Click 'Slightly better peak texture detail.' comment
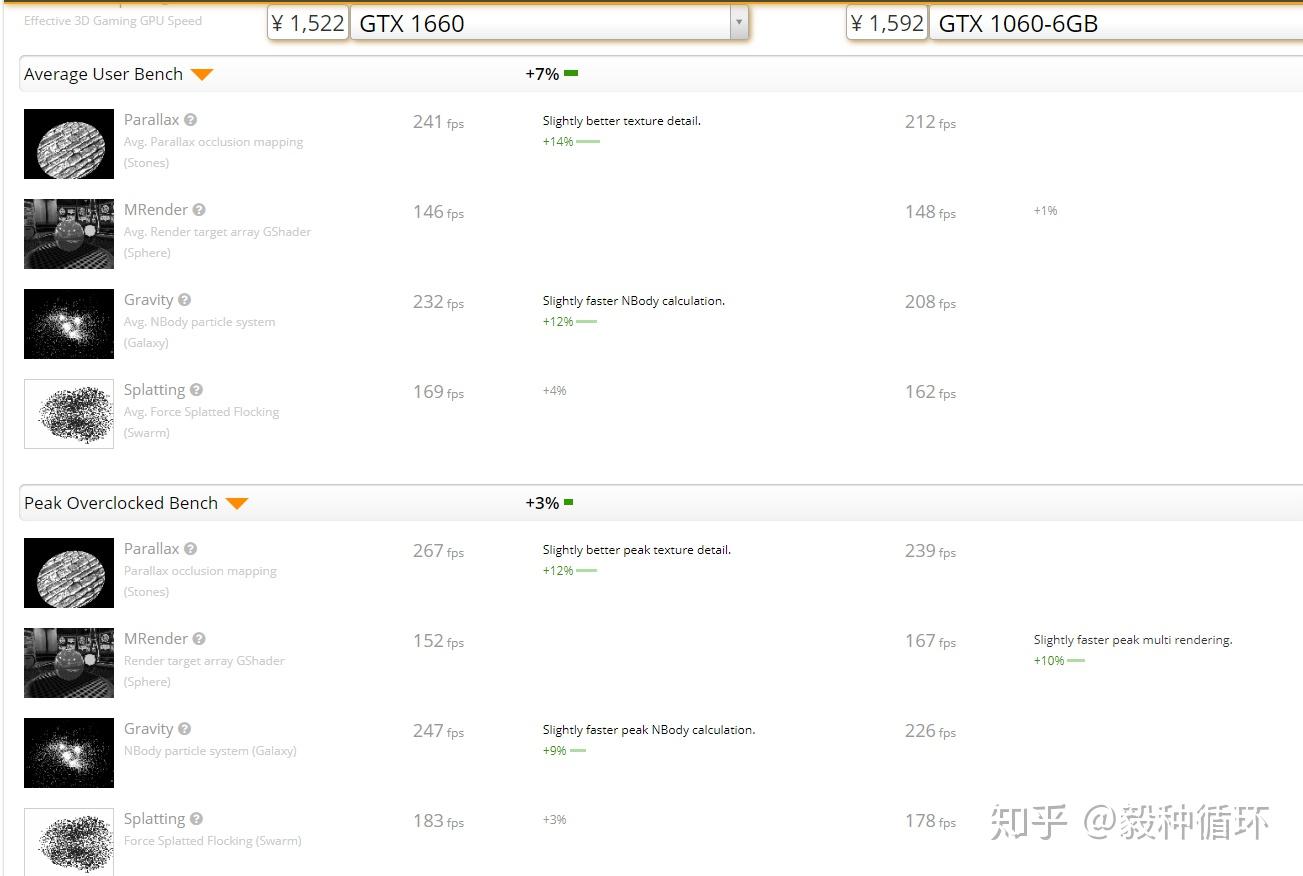 click(637, 550)
